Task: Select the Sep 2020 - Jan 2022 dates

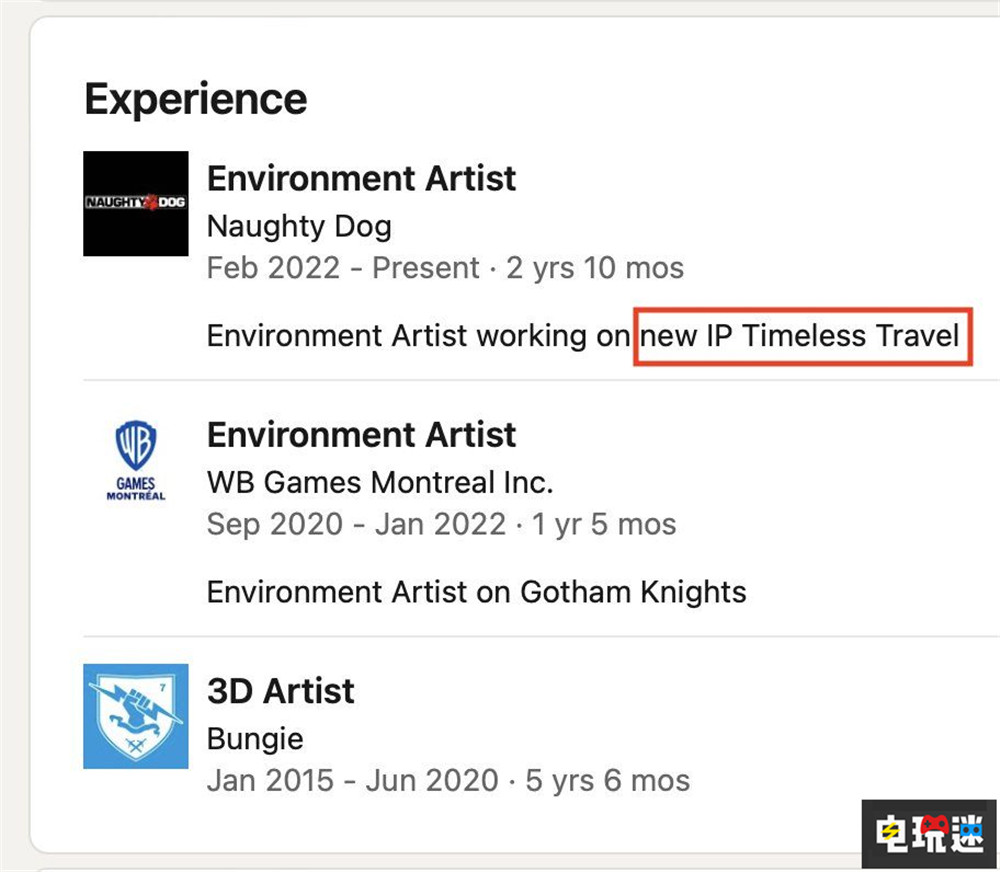Action: pos(357,524)
